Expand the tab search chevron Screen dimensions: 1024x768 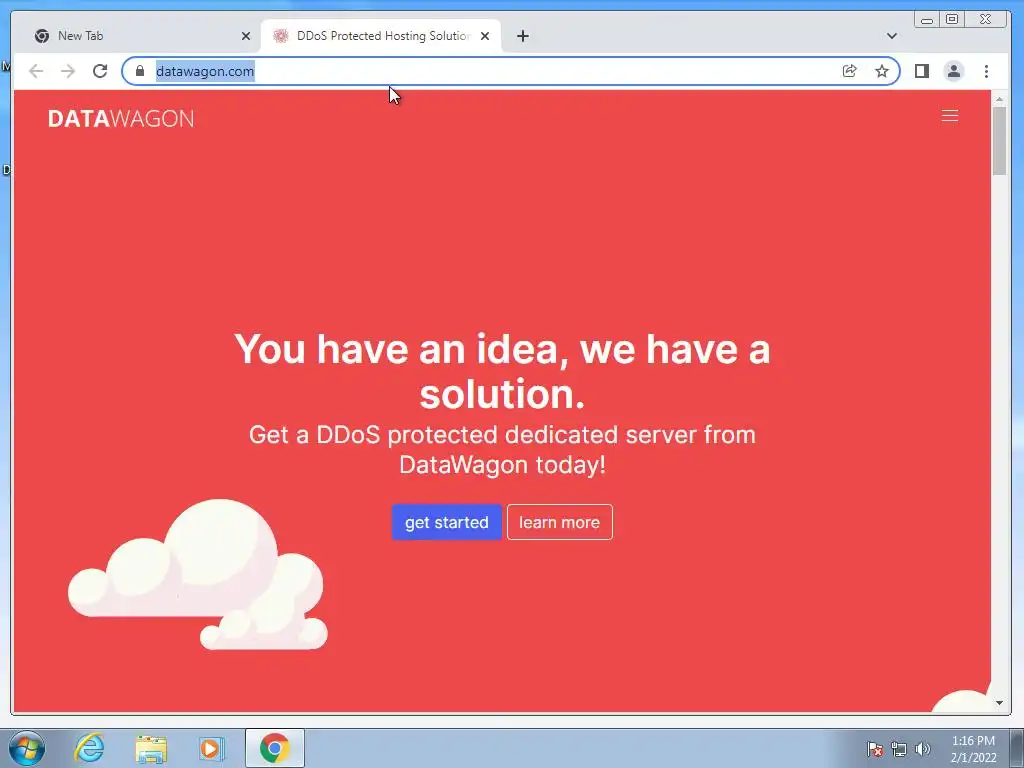[891, 36]
